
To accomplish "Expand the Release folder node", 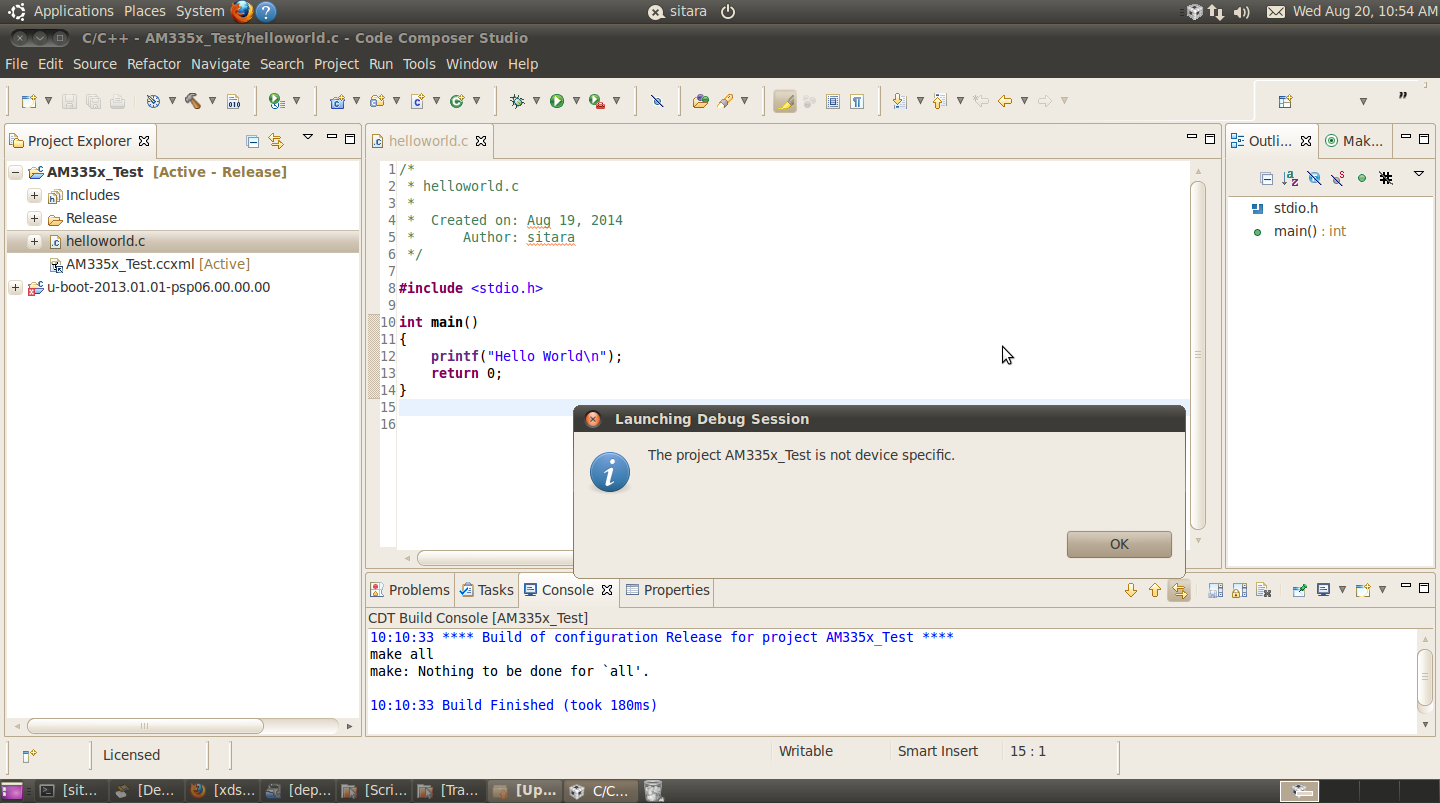I will (x=34, y=218).
